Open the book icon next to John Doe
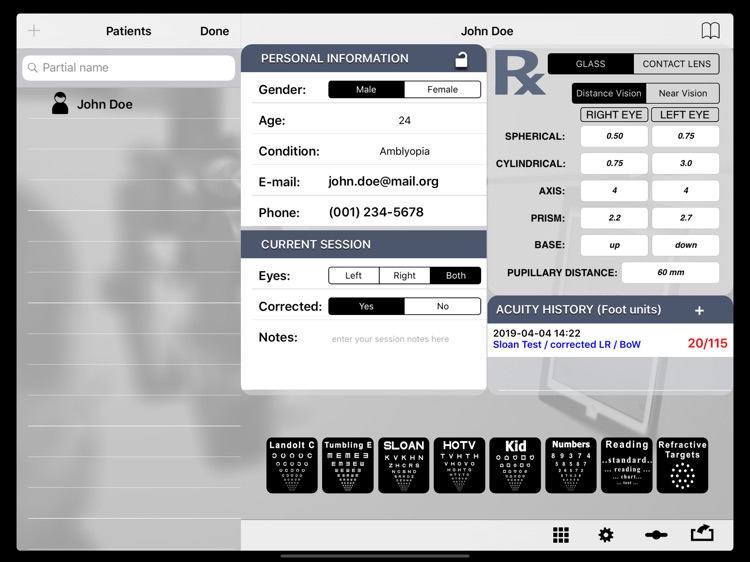The image size is (750, 562). 710,31
